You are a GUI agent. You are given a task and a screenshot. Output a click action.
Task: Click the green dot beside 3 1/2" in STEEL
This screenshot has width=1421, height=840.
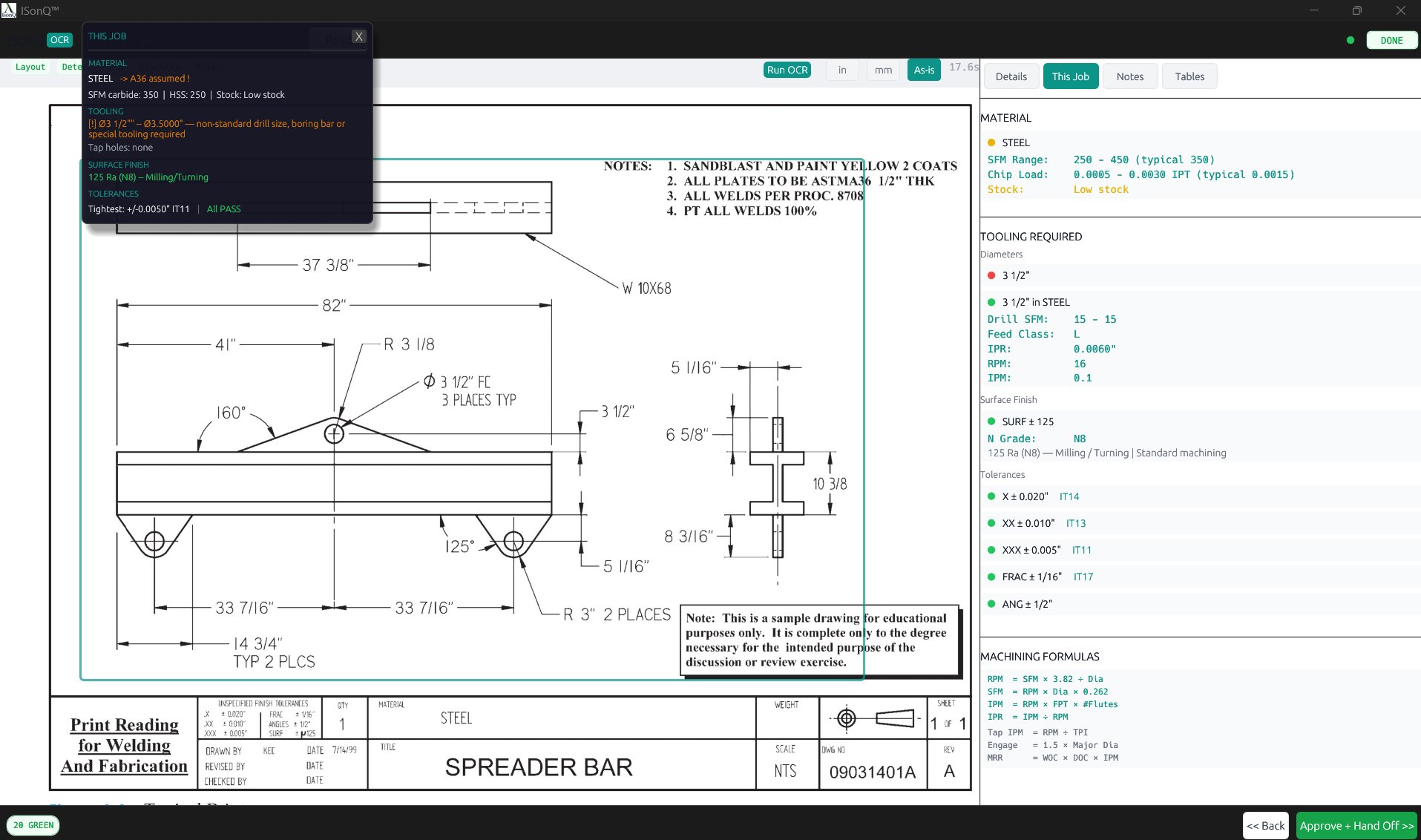pos(992,302)
